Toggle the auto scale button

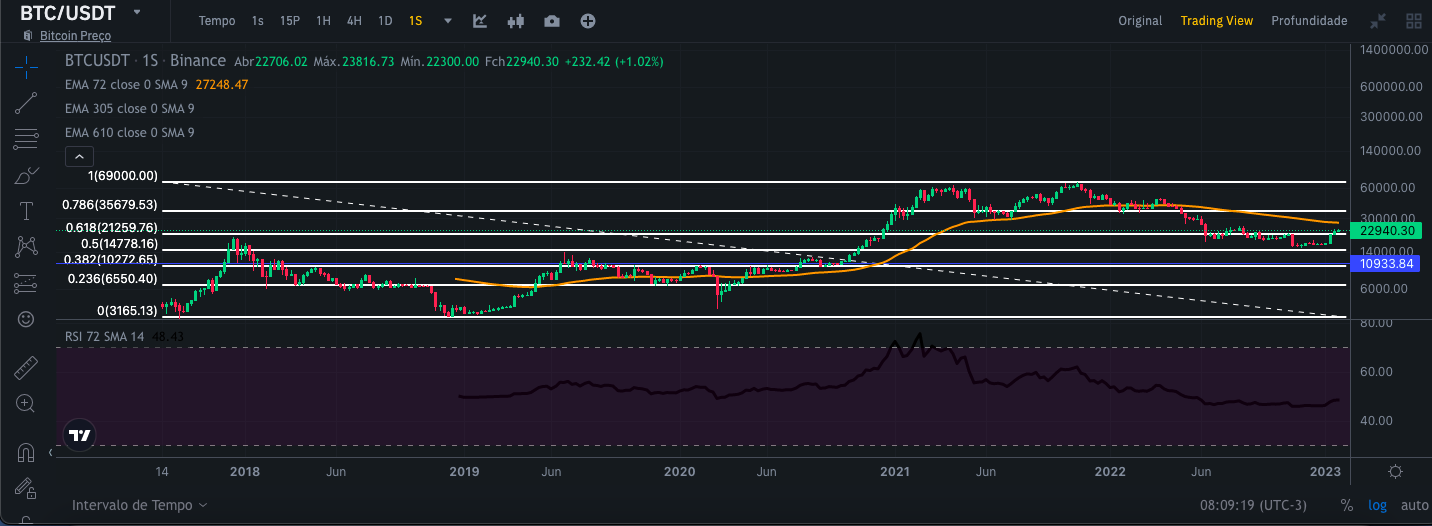[x=1414, y=506]
